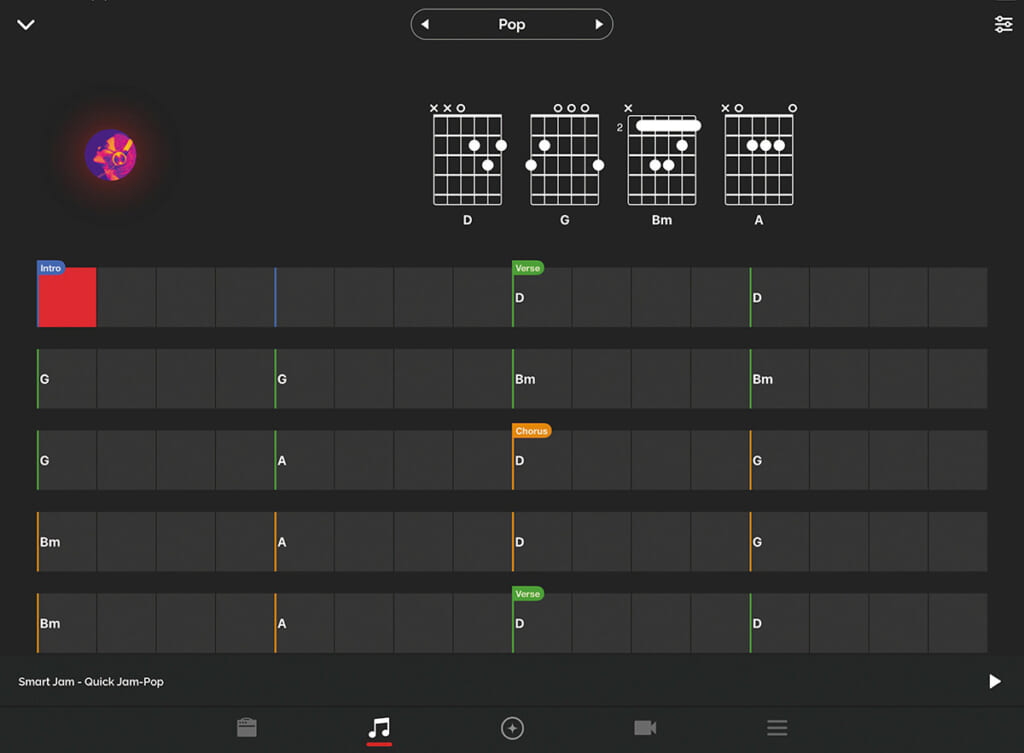Open the hamburger menu tab
The image size is (1024, 753).
[777, 727]
